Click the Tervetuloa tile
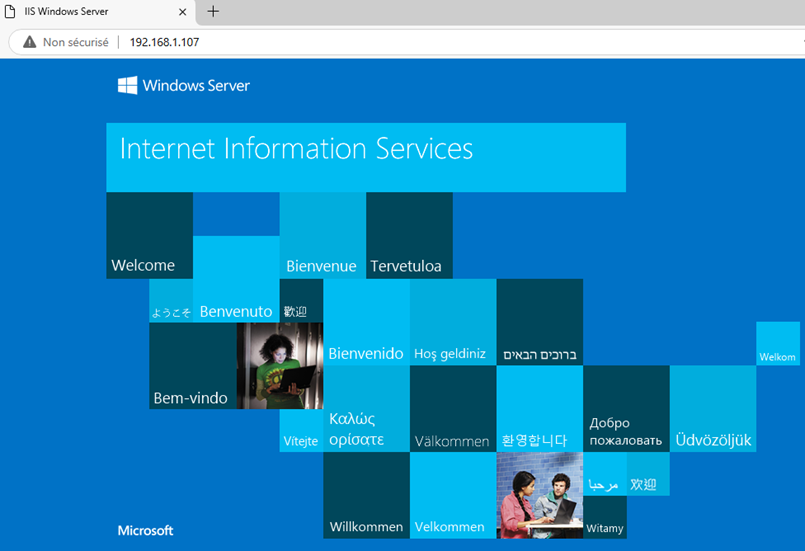 (x=409, y=236)
